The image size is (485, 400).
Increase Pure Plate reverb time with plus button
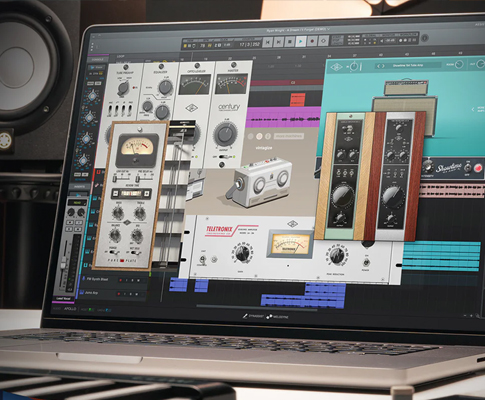(x=147, y=193)
